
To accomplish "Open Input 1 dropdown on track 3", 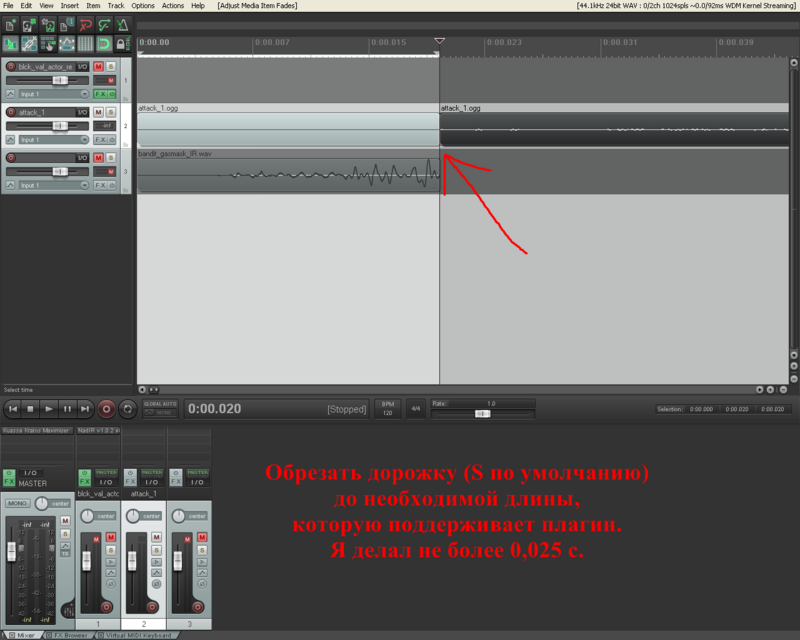I will click(50, 185).
